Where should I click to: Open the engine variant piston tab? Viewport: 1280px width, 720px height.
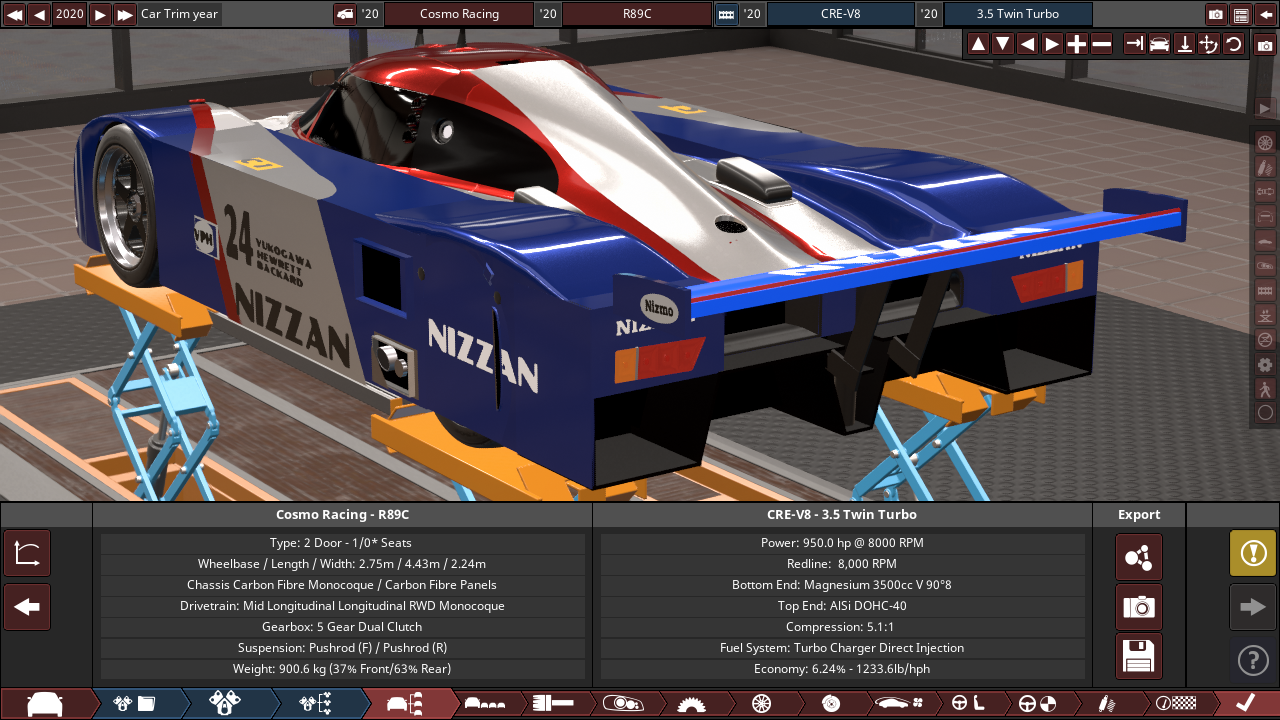coord(225,704)
